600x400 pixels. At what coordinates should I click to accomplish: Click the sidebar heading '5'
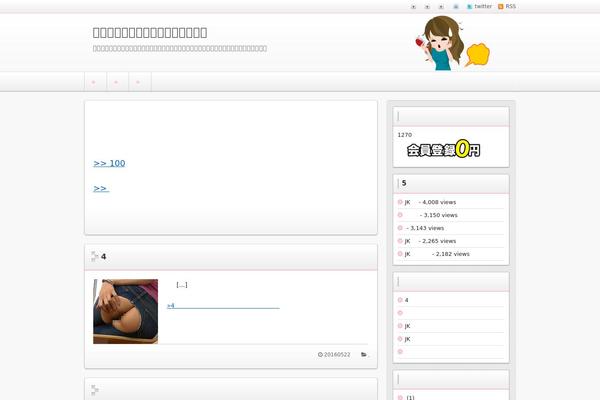pos(404,183)
